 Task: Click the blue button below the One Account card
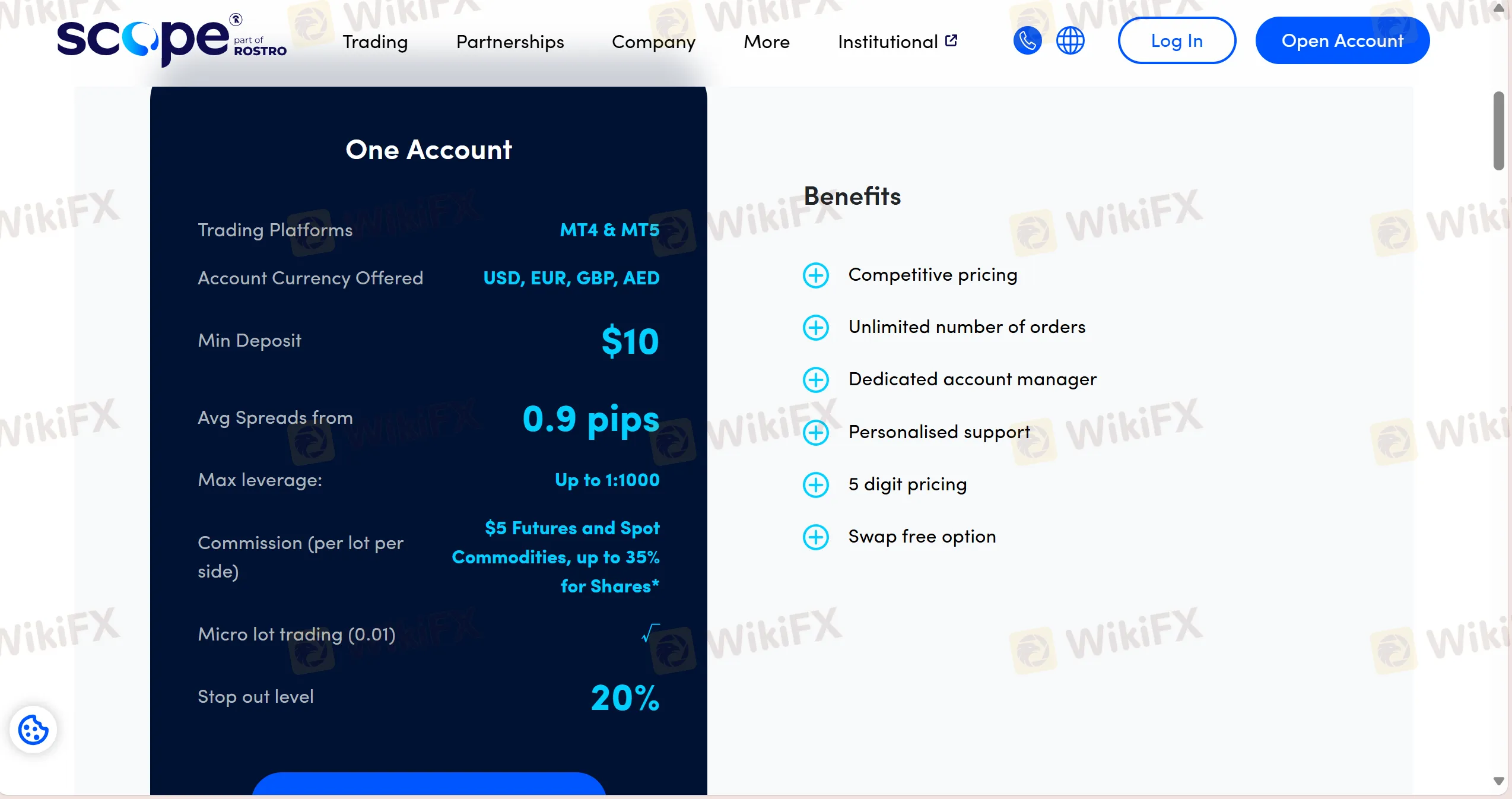(x=428, y=792)
